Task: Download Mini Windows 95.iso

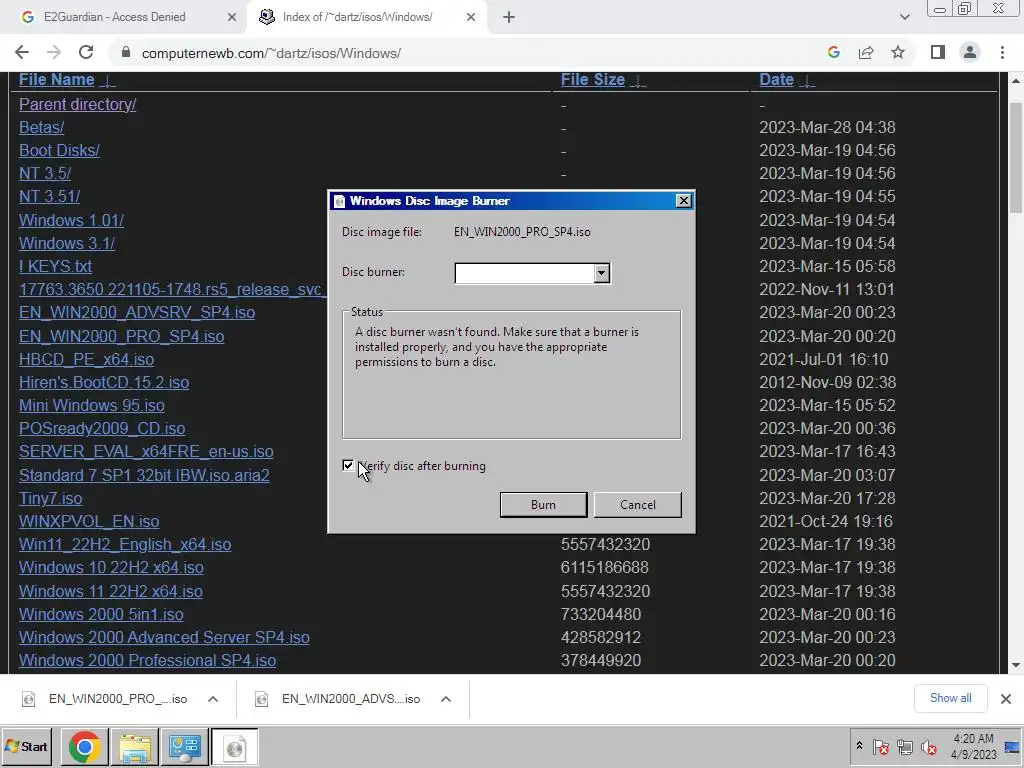Action: click(91, 406)
